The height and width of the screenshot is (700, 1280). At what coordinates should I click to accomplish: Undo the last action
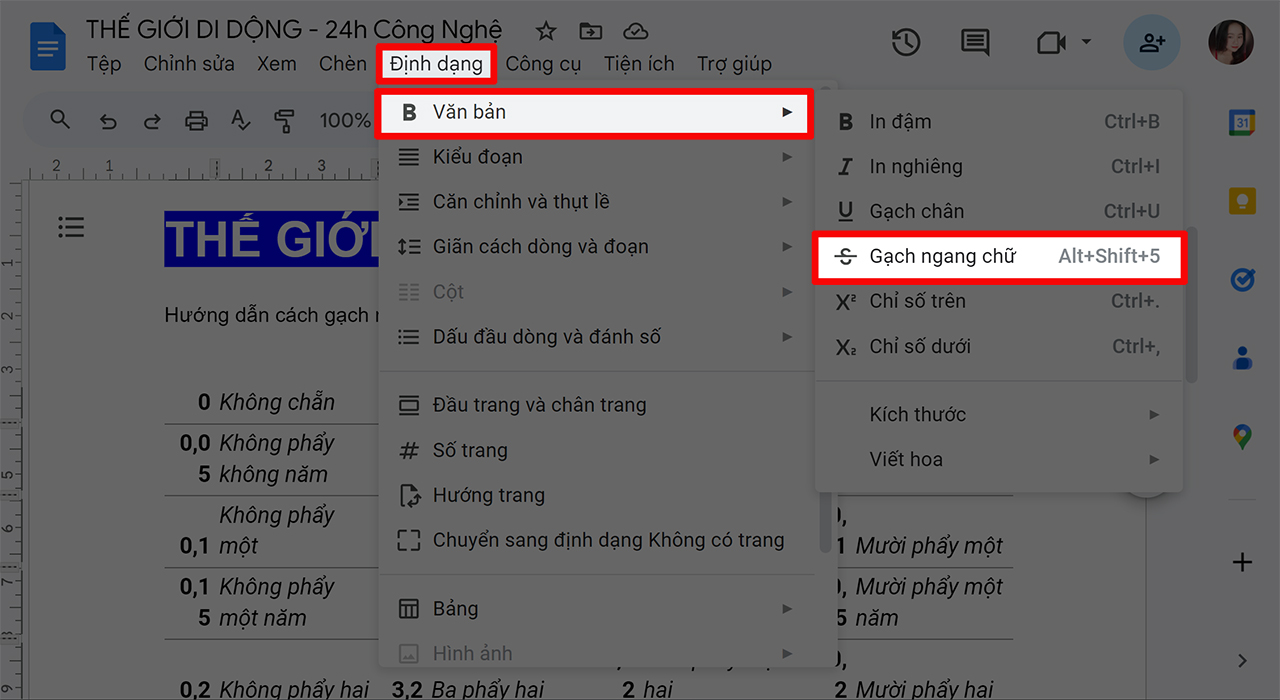[x=108, y=120]
